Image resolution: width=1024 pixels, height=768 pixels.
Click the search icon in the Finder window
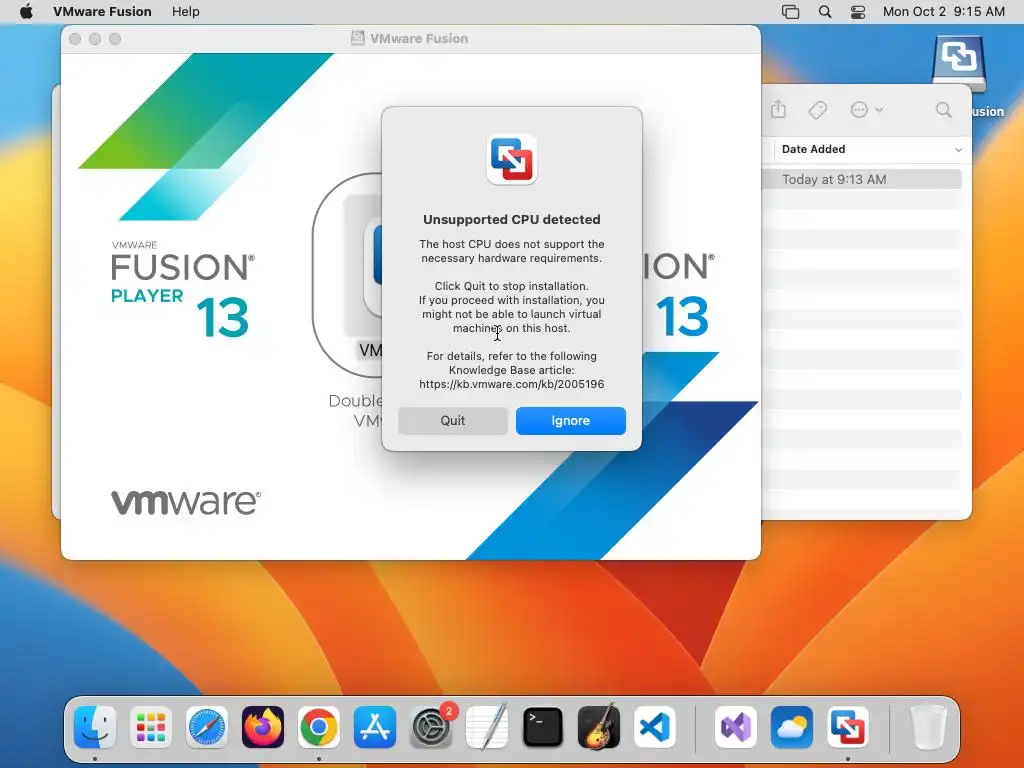[943, 110]
